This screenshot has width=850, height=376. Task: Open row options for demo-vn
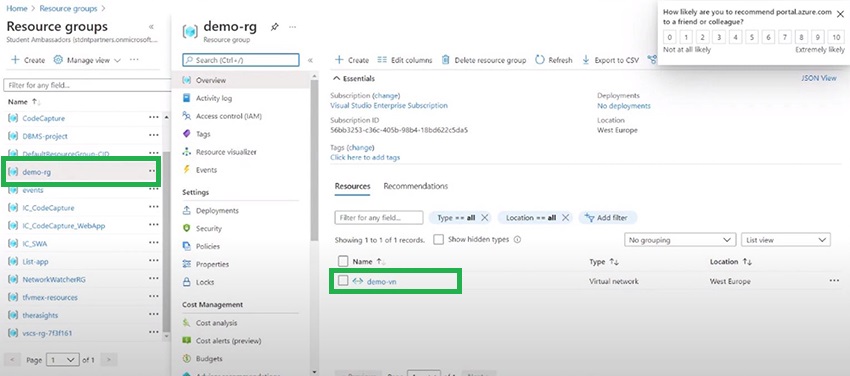point(834,281)
